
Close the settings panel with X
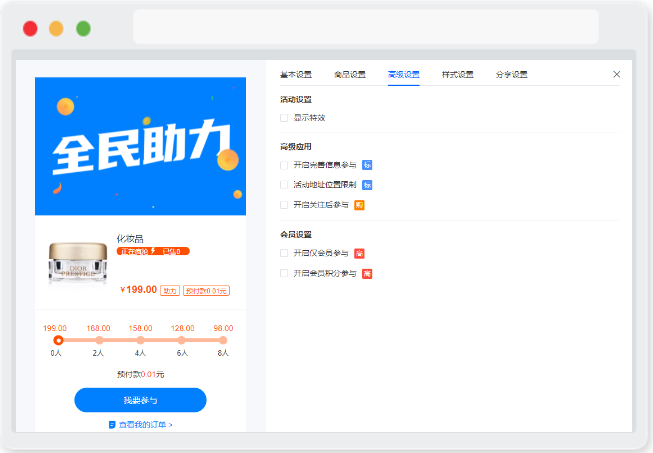[x=617, y=74]
